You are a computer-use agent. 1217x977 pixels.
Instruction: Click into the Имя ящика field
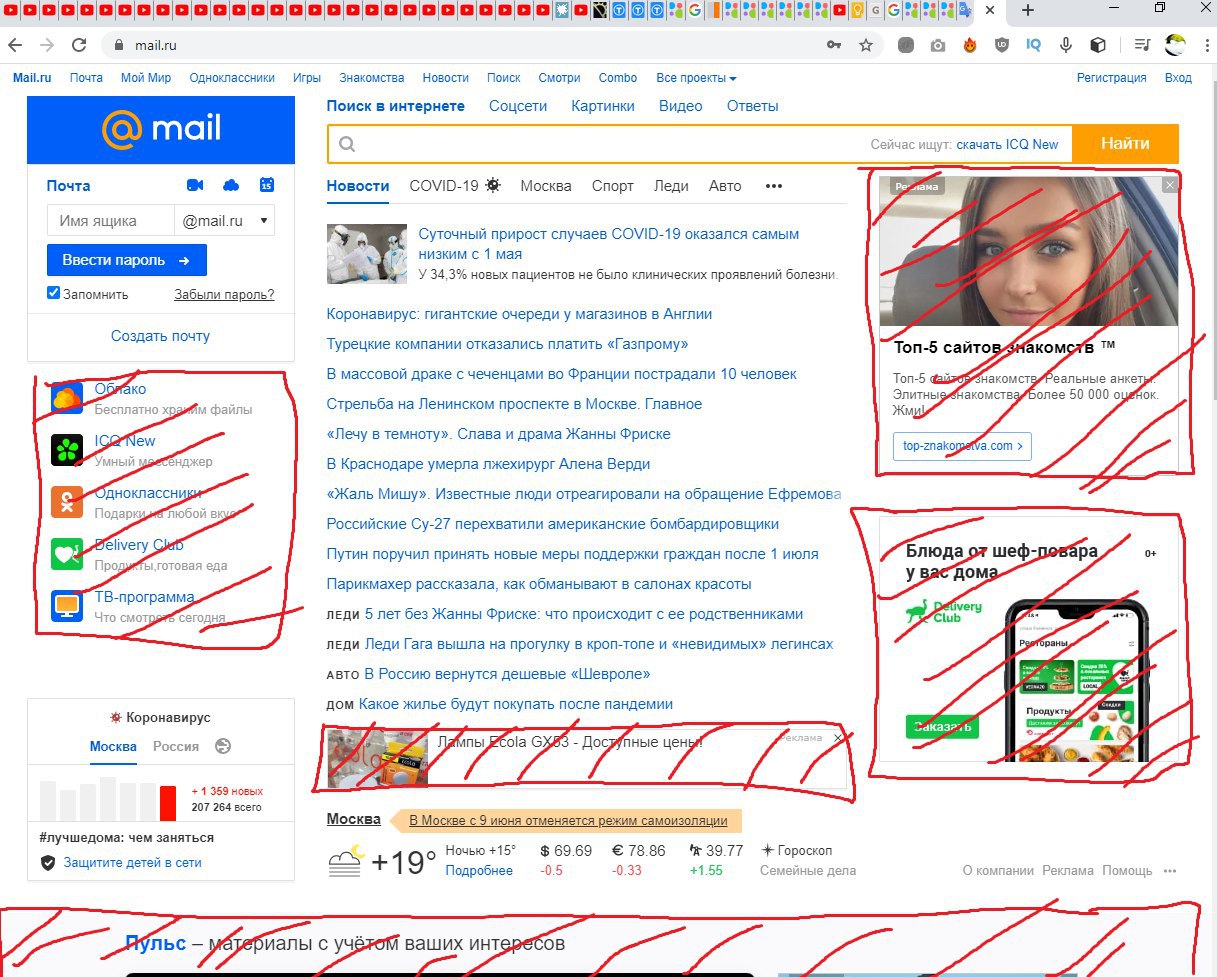pyautogui.click(x=110, y=221)
